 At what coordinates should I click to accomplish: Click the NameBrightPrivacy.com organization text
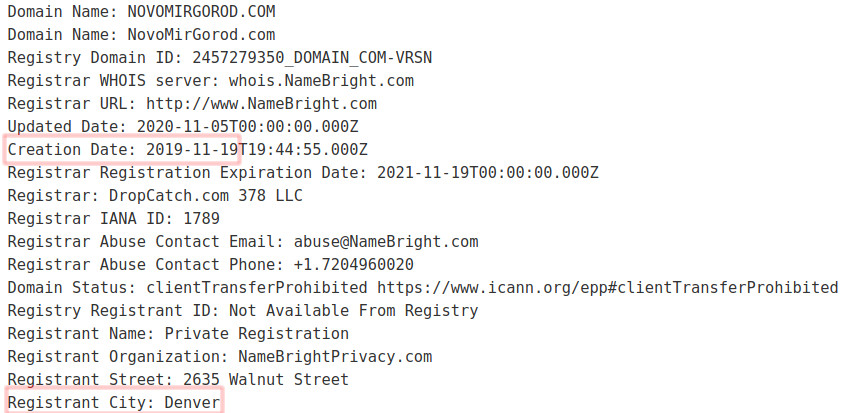click(335, 357)
